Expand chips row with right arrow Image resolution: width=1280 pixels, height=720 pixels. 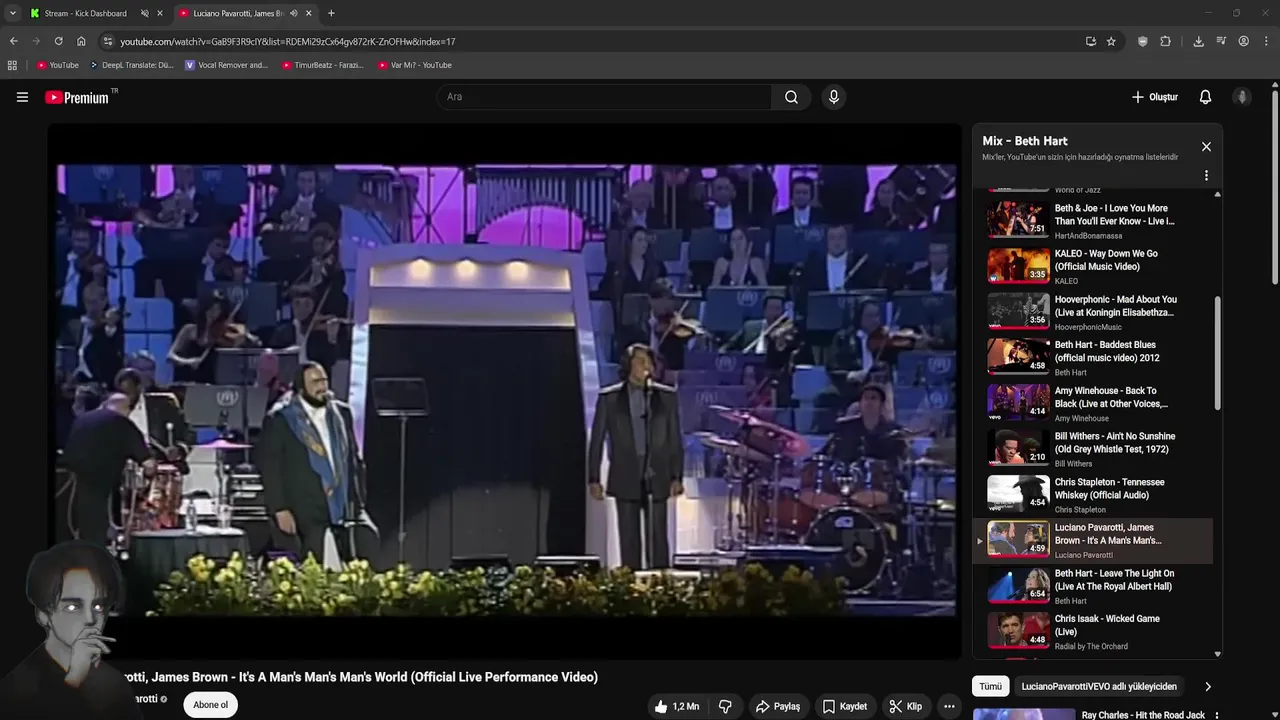(x=1207, y=686)
